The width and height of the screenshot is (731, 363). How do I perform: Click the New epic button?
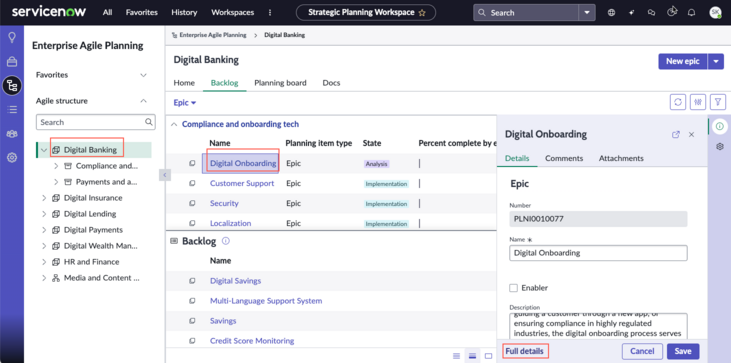click(x=683, y=62)
